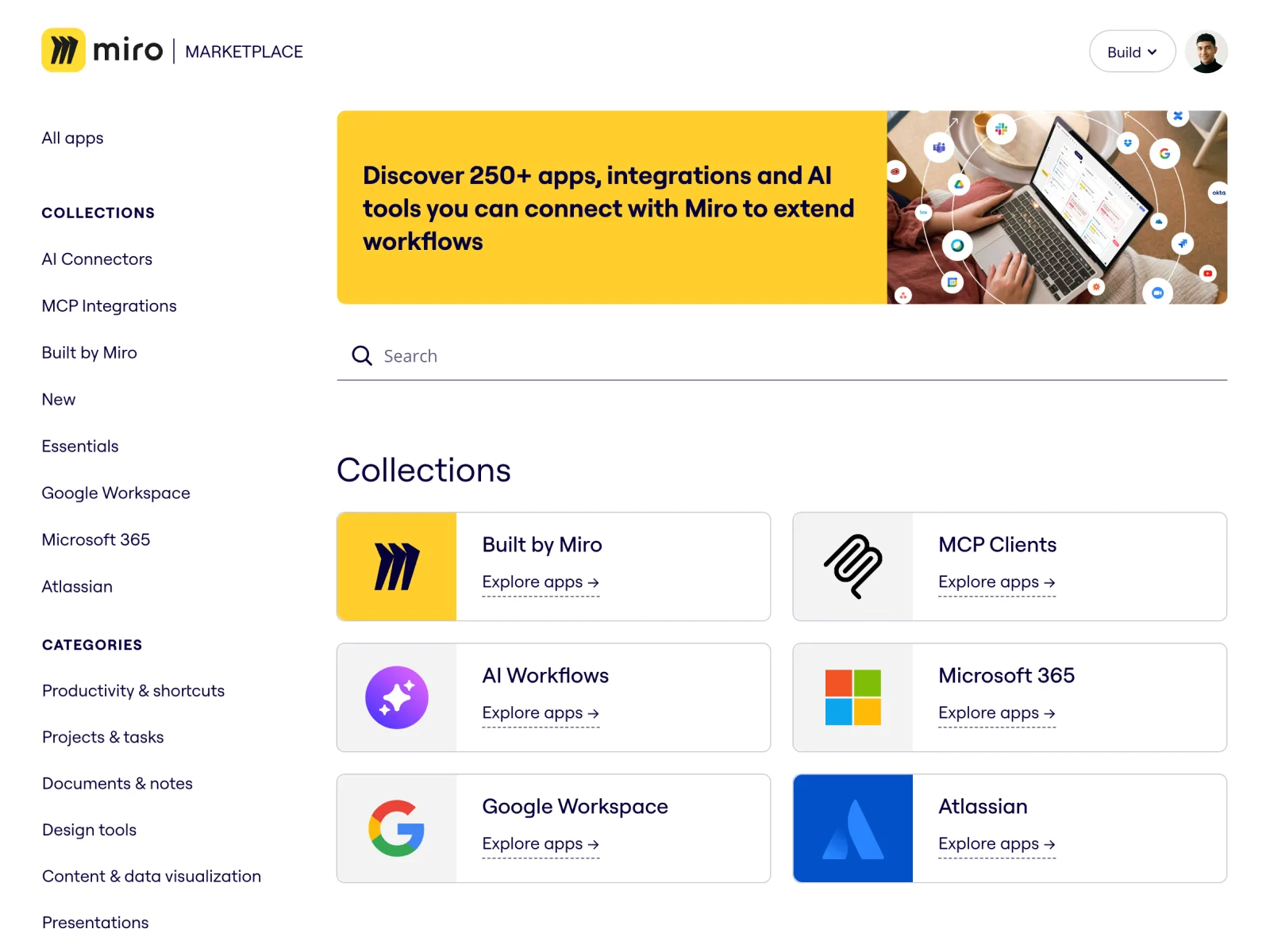The height and width of the screenshot is (952, 1270).
Task: Click the AI Workflows sparkle icon
Action: 397,697
